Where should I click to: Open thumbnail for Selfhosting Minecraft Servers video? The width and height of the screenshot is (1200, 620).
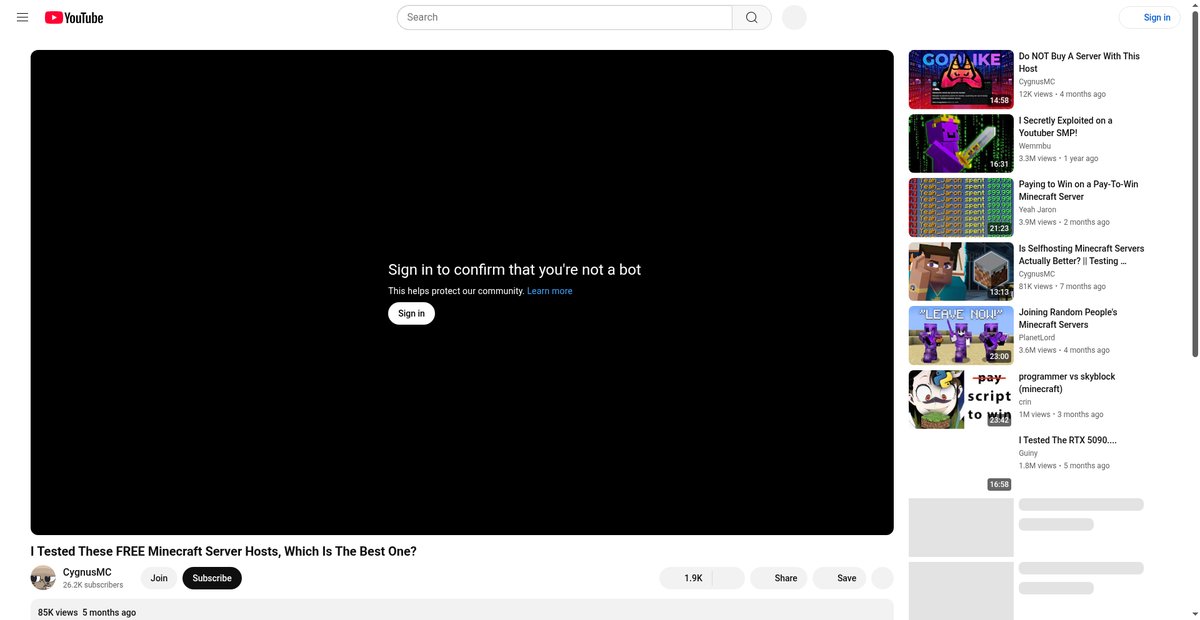tap(961, 271)
